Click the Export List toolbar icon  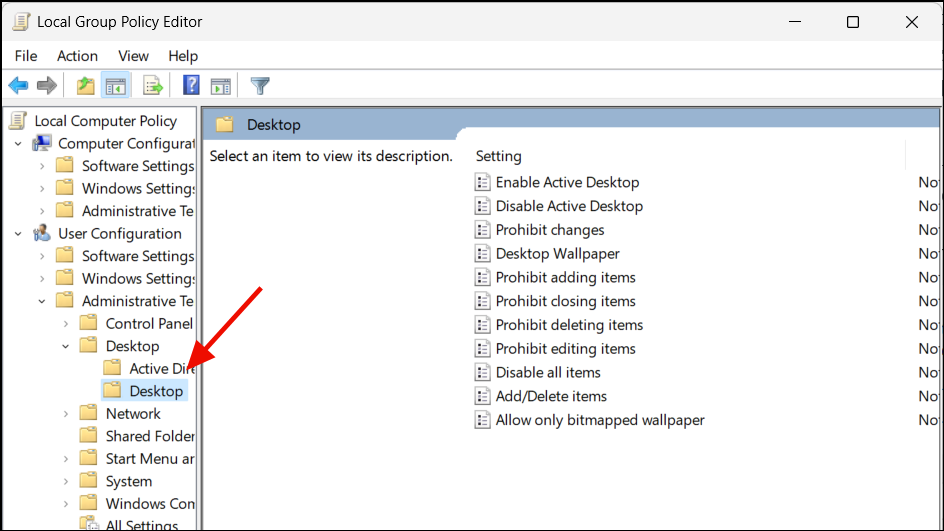153,86
